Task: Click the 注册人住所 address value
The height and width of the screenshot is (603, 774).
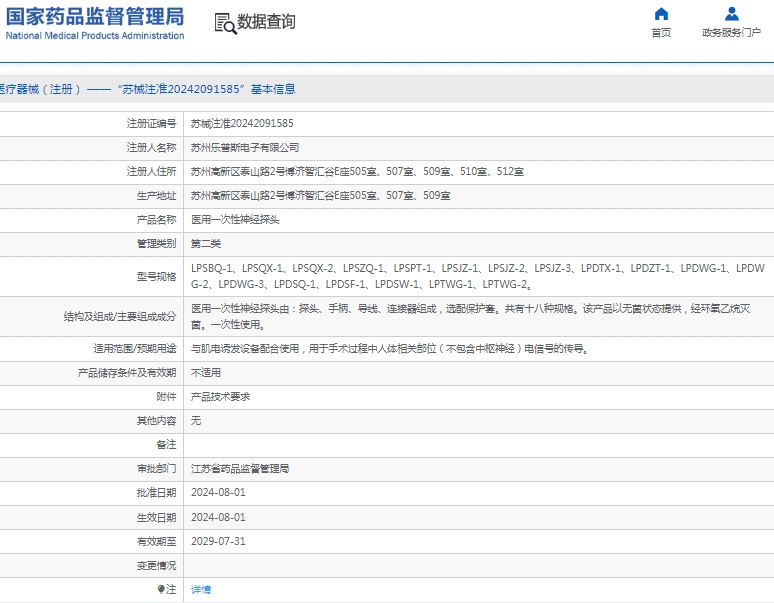Action: [x=357, y=172]
